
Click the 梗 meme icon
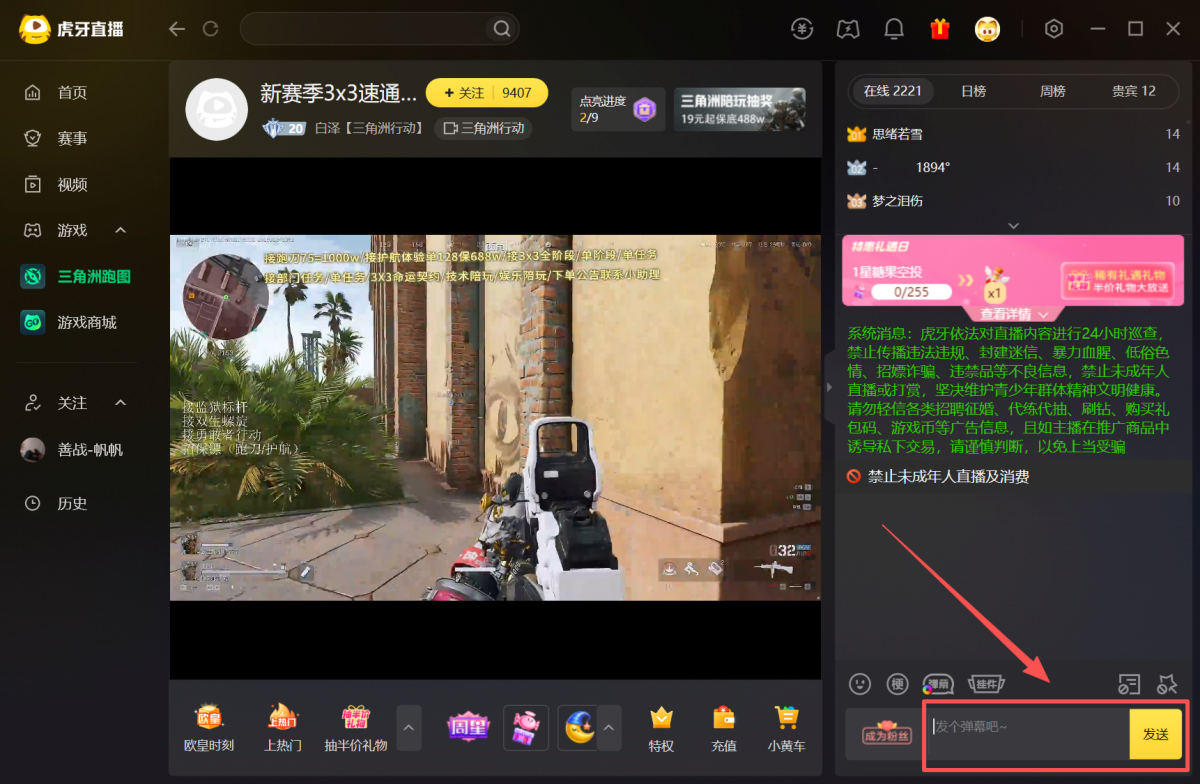897,684
